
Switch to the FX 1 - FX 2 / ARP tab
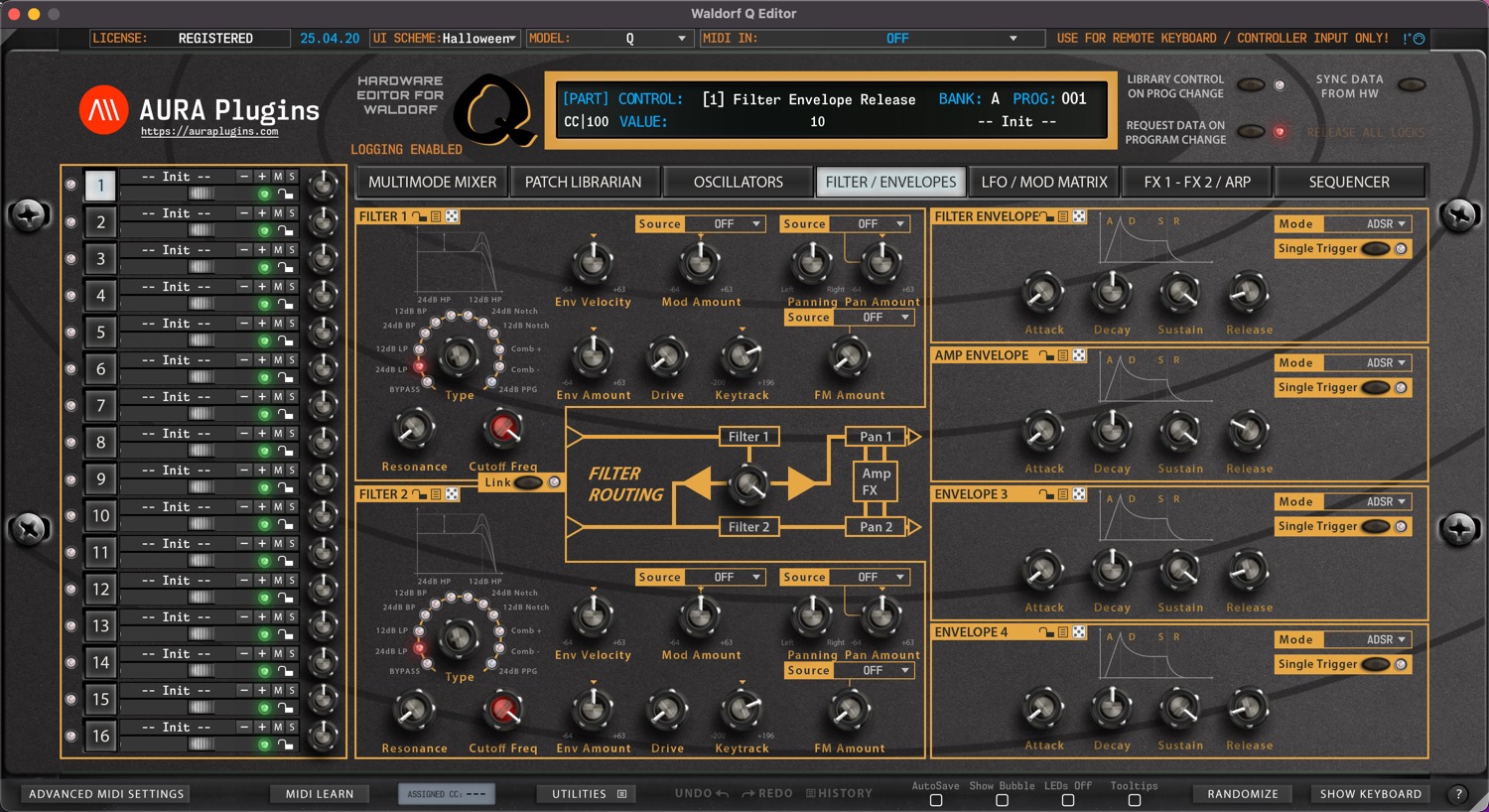tap(1197, 182)
